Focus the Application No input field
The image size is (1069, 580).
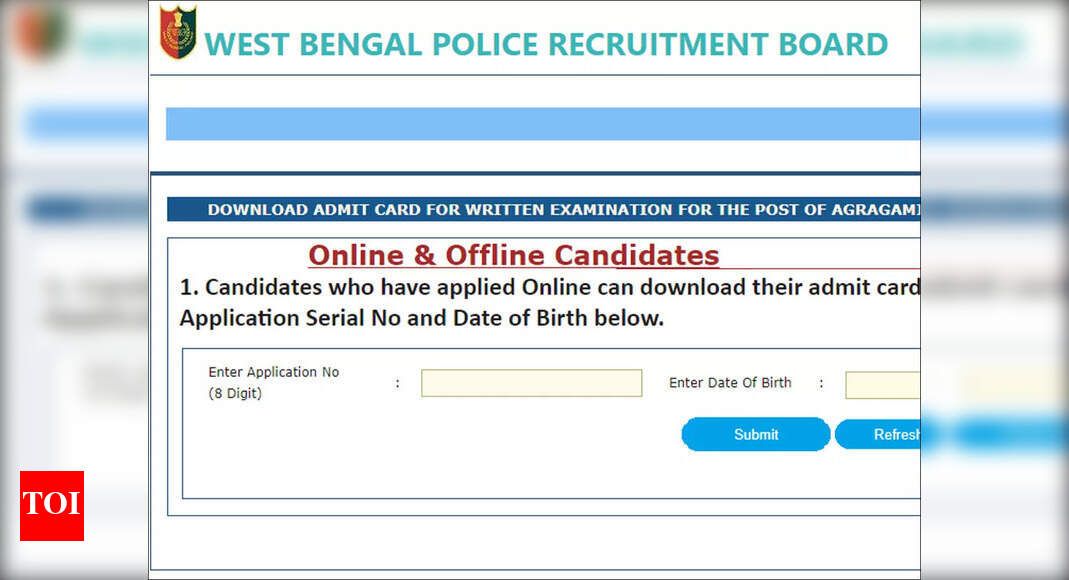(x=532, y=383)
